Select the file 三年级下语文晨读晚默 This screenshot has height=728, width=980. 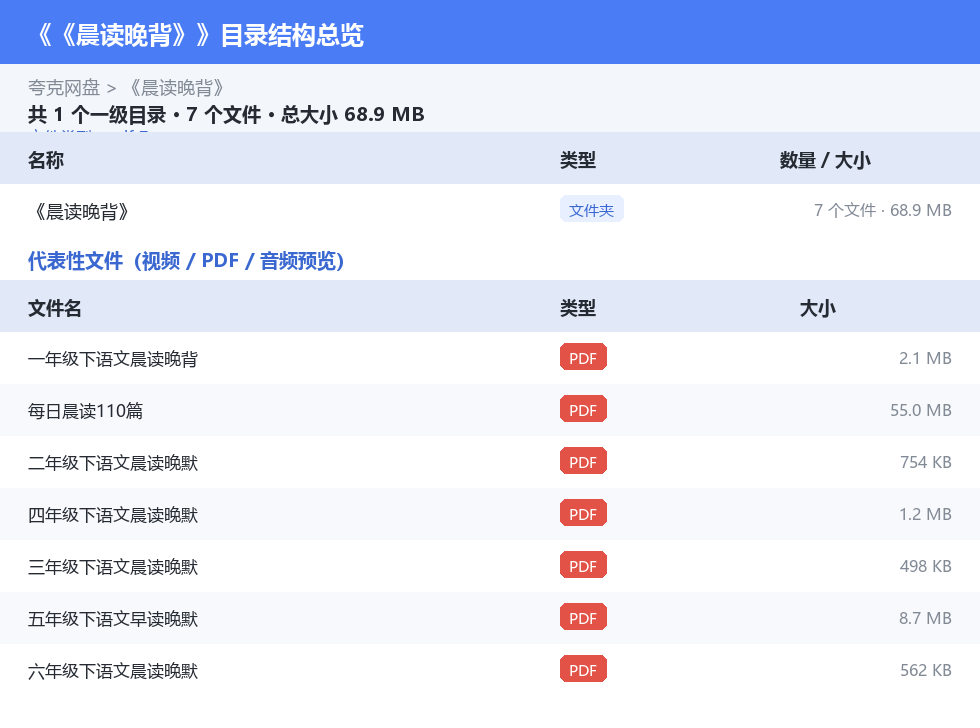113,566
